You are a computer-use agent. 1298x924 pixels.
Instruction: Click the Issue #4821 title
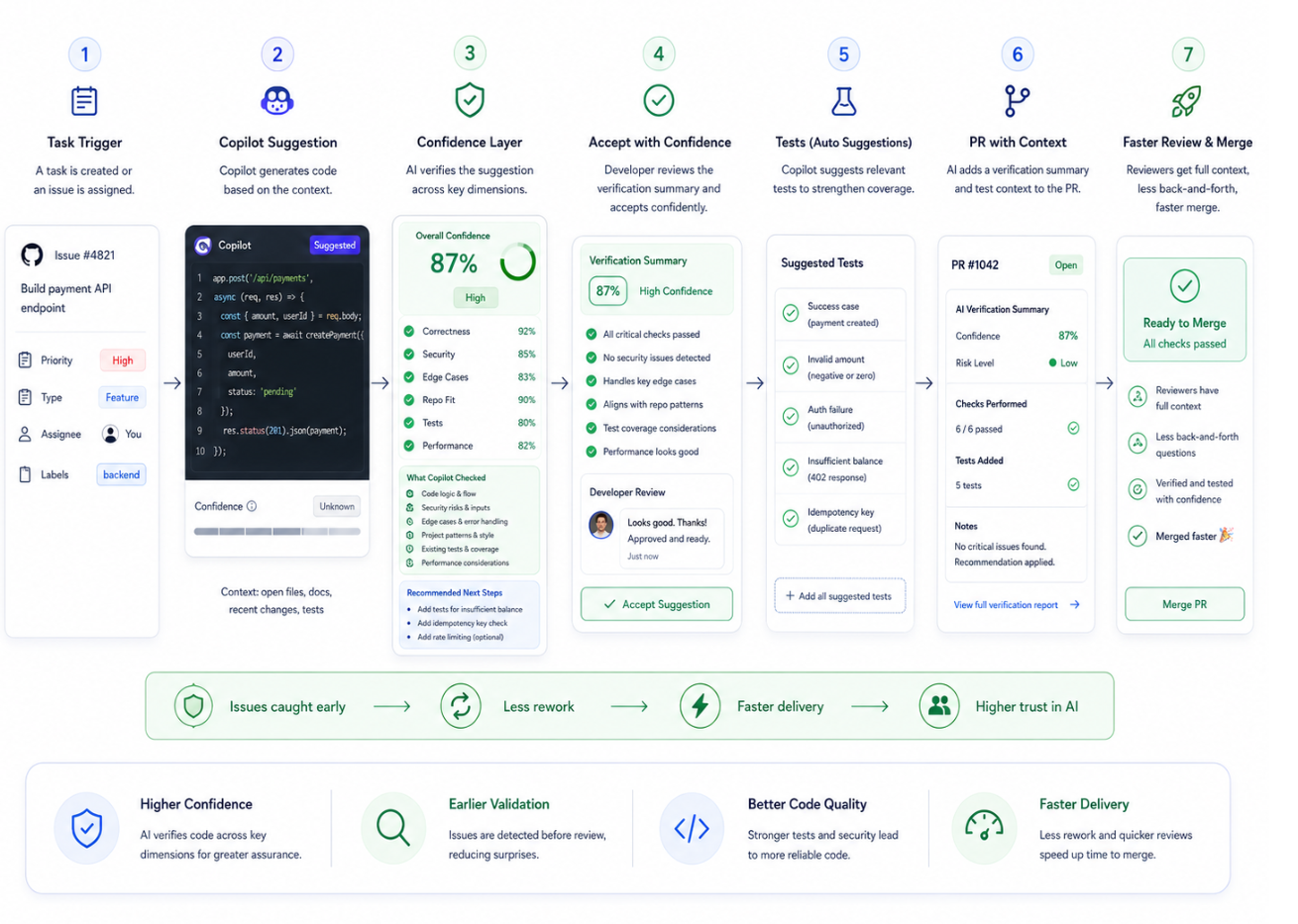coord(84,255)
